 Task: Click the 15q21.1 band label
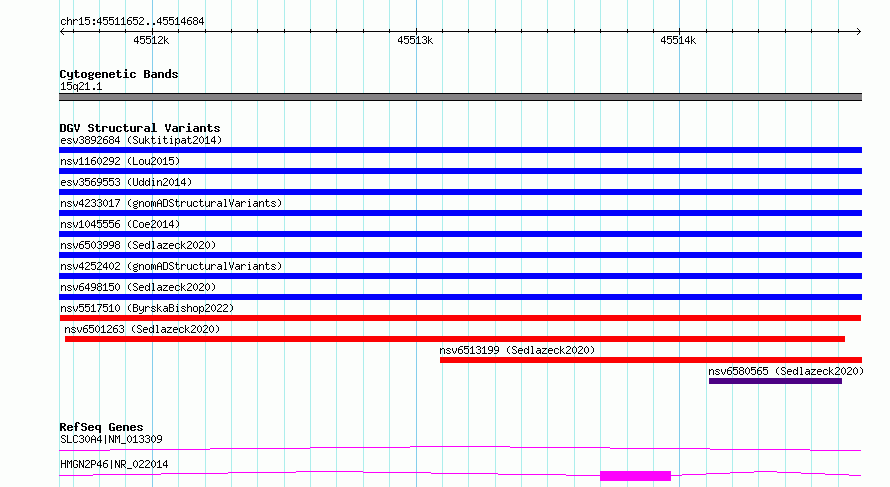pos(81,86)
